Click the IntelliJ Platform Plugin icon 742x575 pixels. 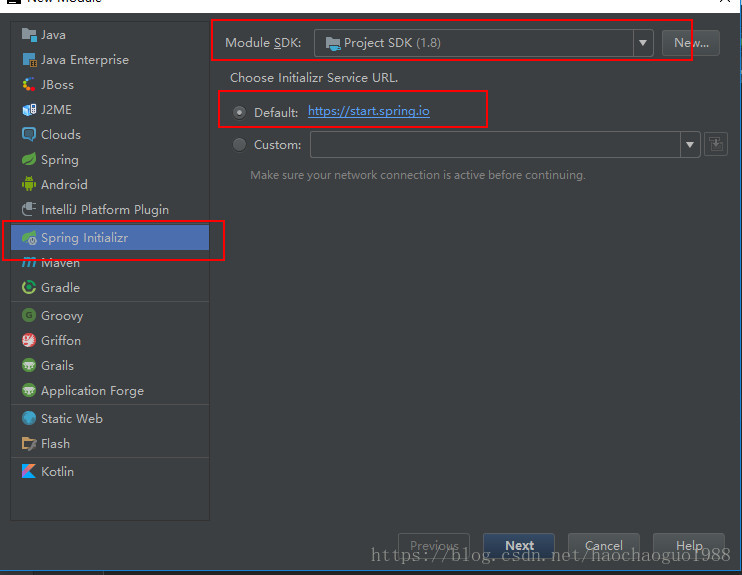pyautogui.click(x=29, y=209)
